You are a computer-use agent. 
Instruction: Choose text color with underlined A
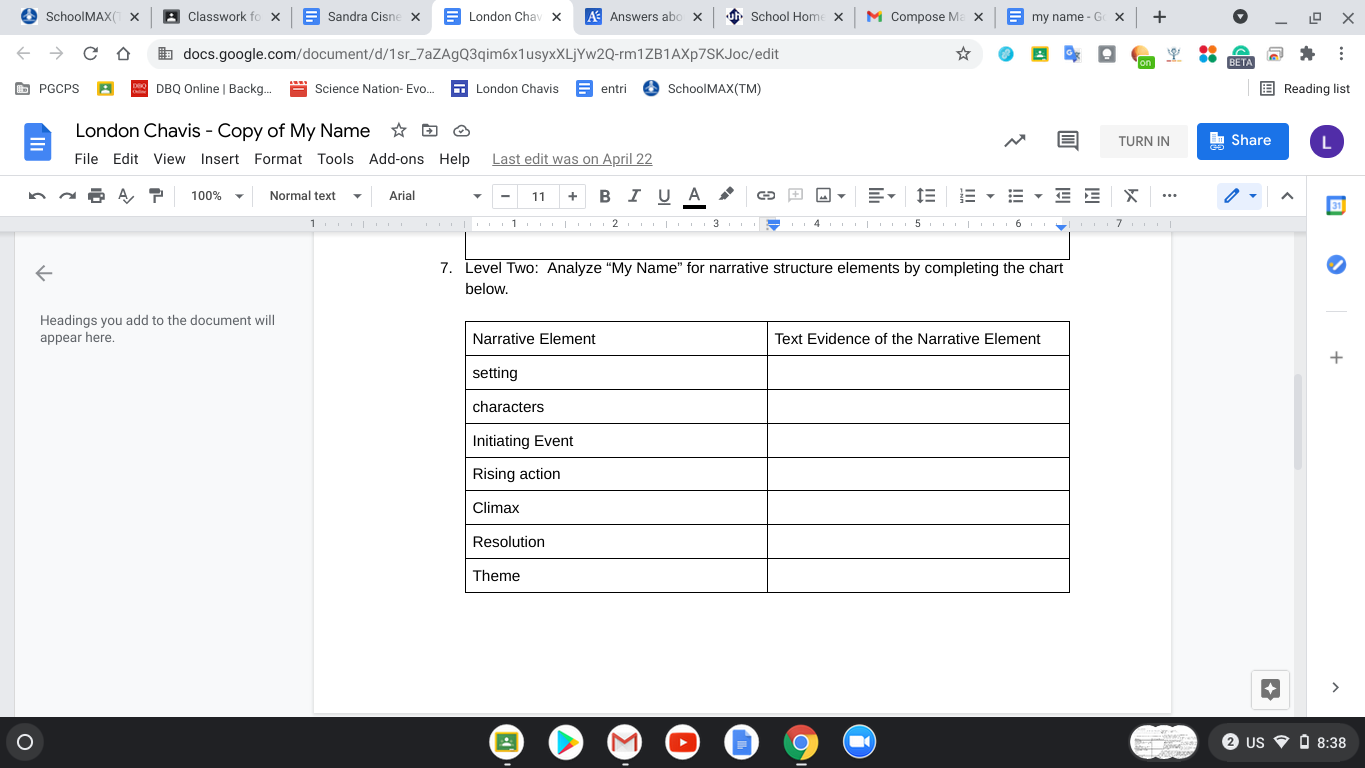tap(694, 196)
